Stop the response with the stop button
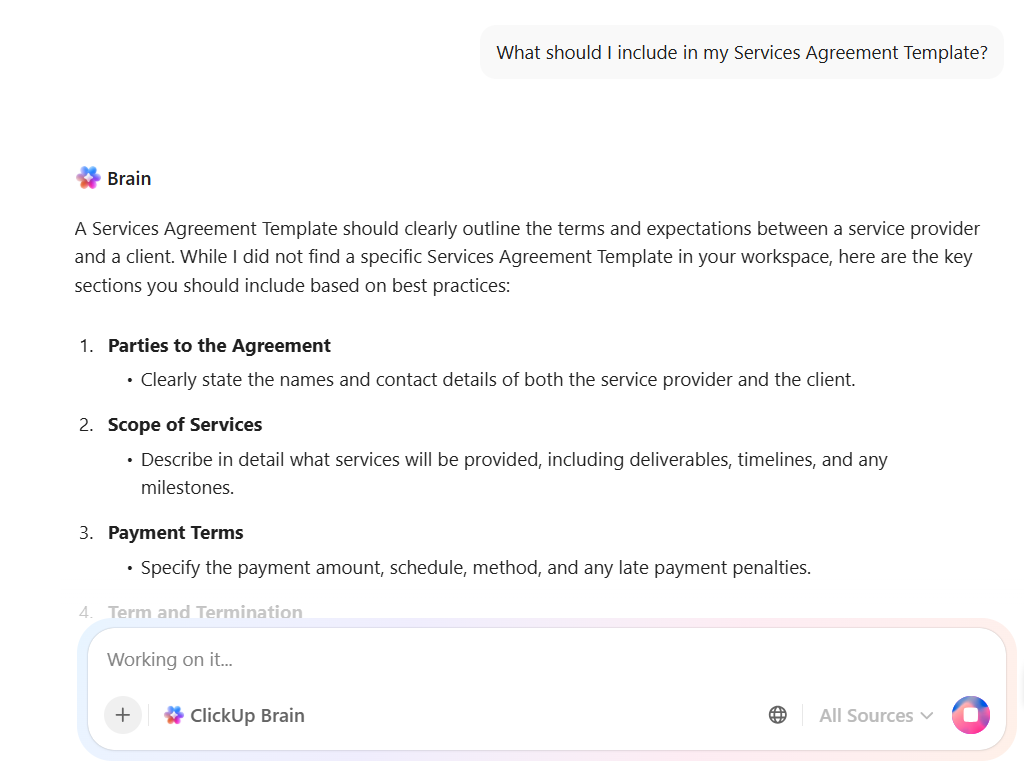The image size is (1024, 774). tap(970, 715)
